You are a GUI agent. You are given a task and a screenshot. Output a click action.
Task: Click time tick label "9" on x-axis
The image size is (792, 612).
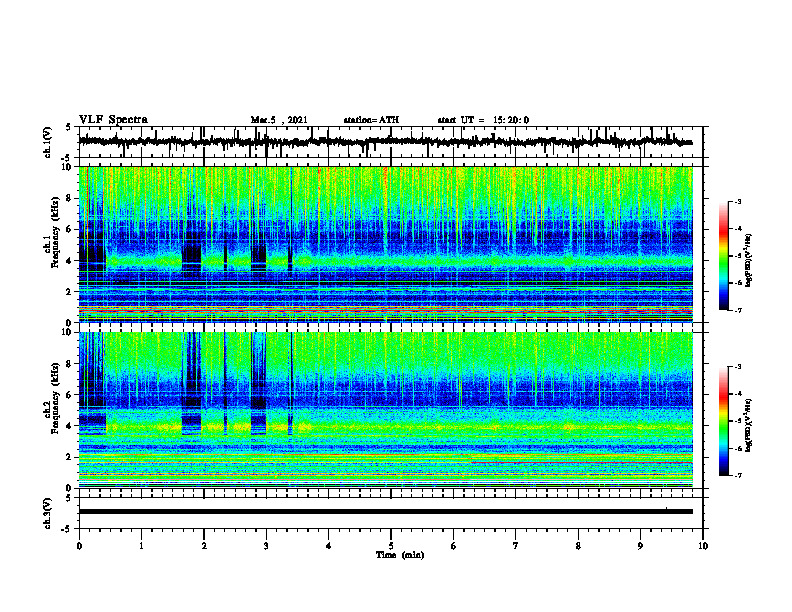pyautogui.click(x=640, y=546)
